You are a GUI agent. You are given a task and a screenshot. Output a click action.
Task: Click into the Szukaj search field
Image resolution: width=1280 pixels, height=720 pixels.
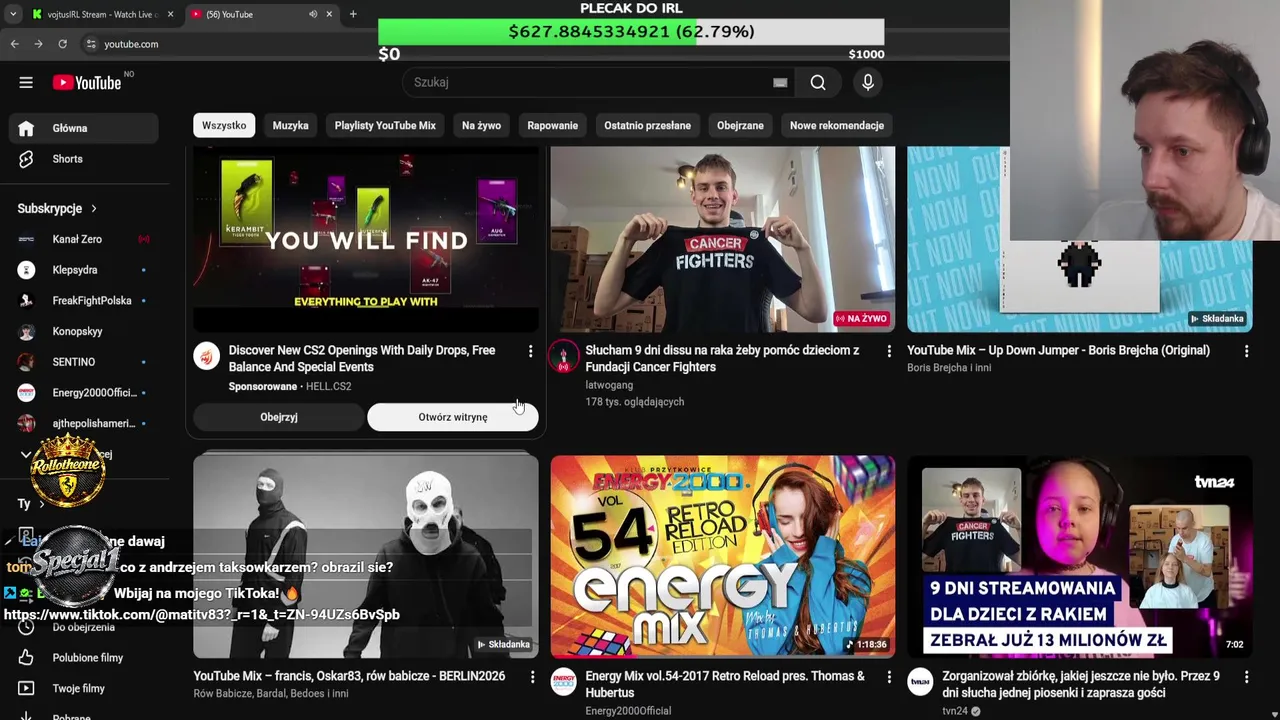point(590,83)
